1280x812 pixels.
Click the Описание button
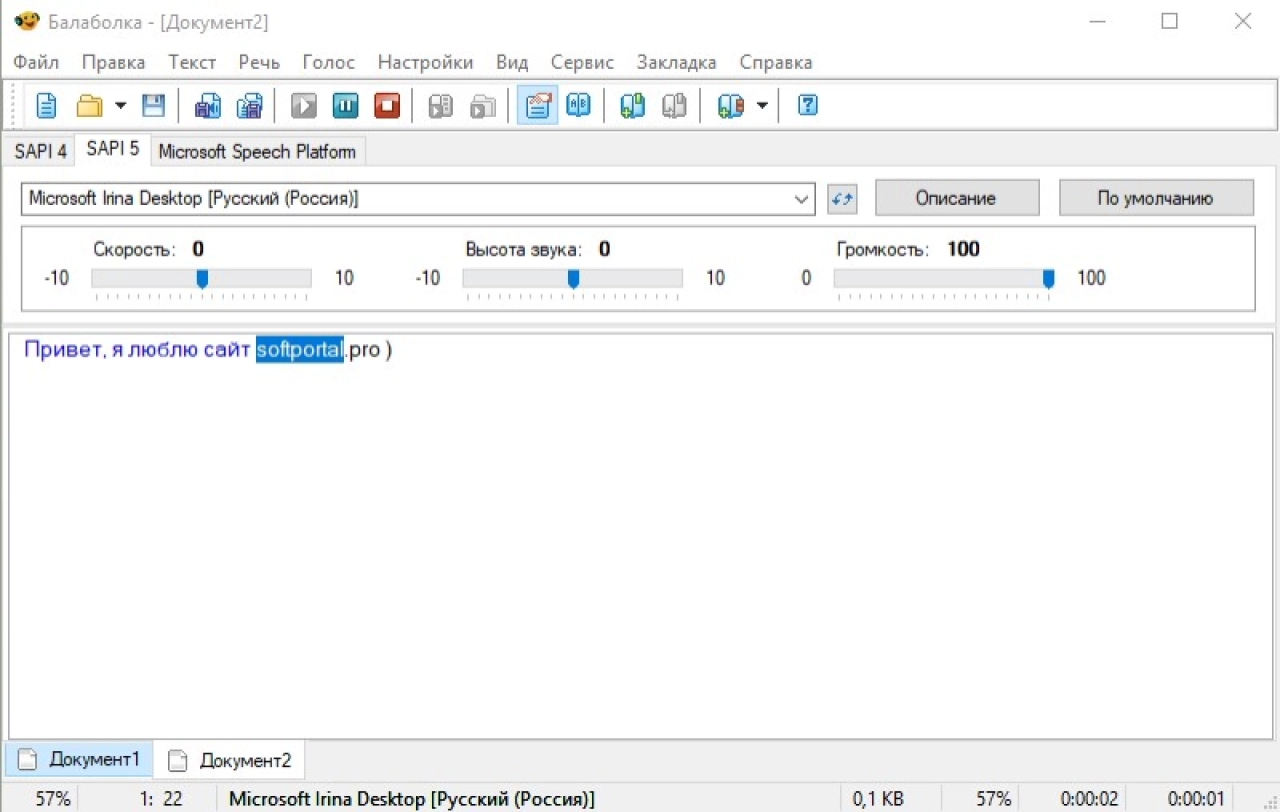click(957, 198)
